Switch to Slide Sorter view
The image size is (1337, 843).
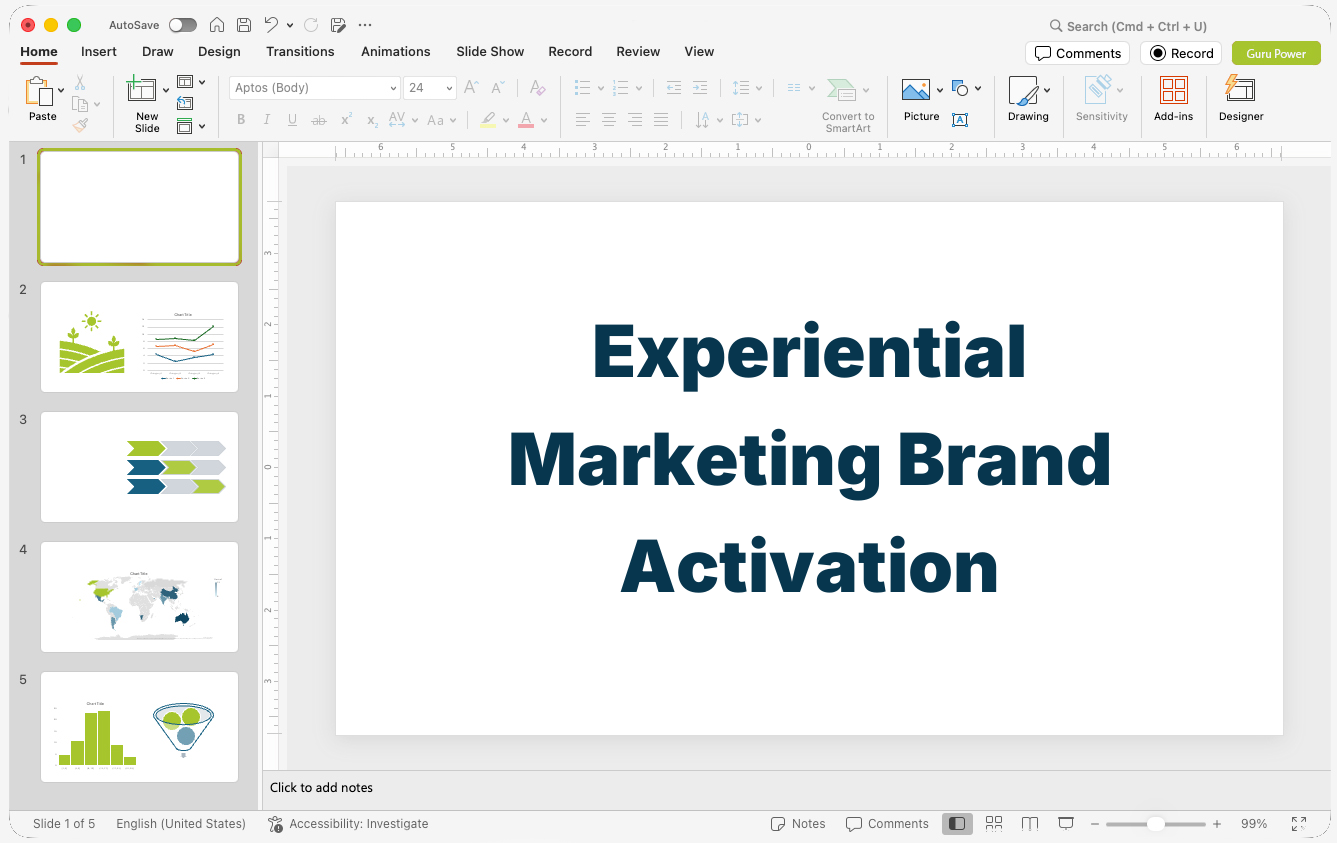point(994,824)
